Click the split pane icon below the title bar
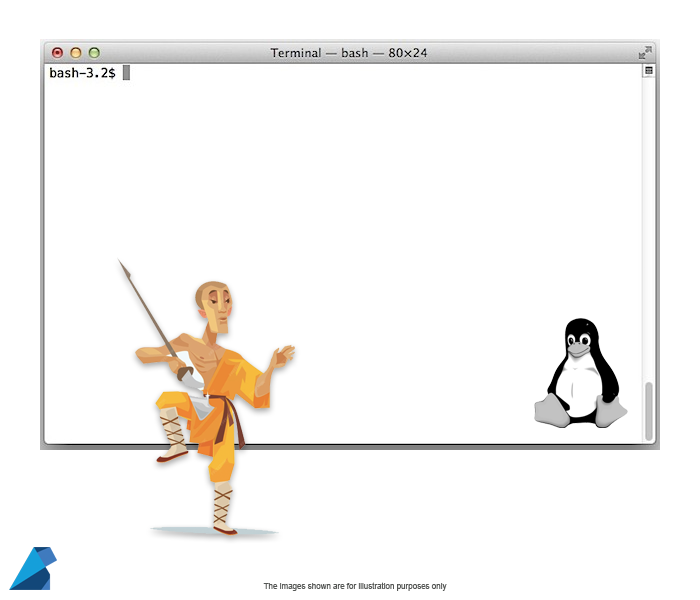The width and height of the screenshot is (700, 600). [649, 71]
